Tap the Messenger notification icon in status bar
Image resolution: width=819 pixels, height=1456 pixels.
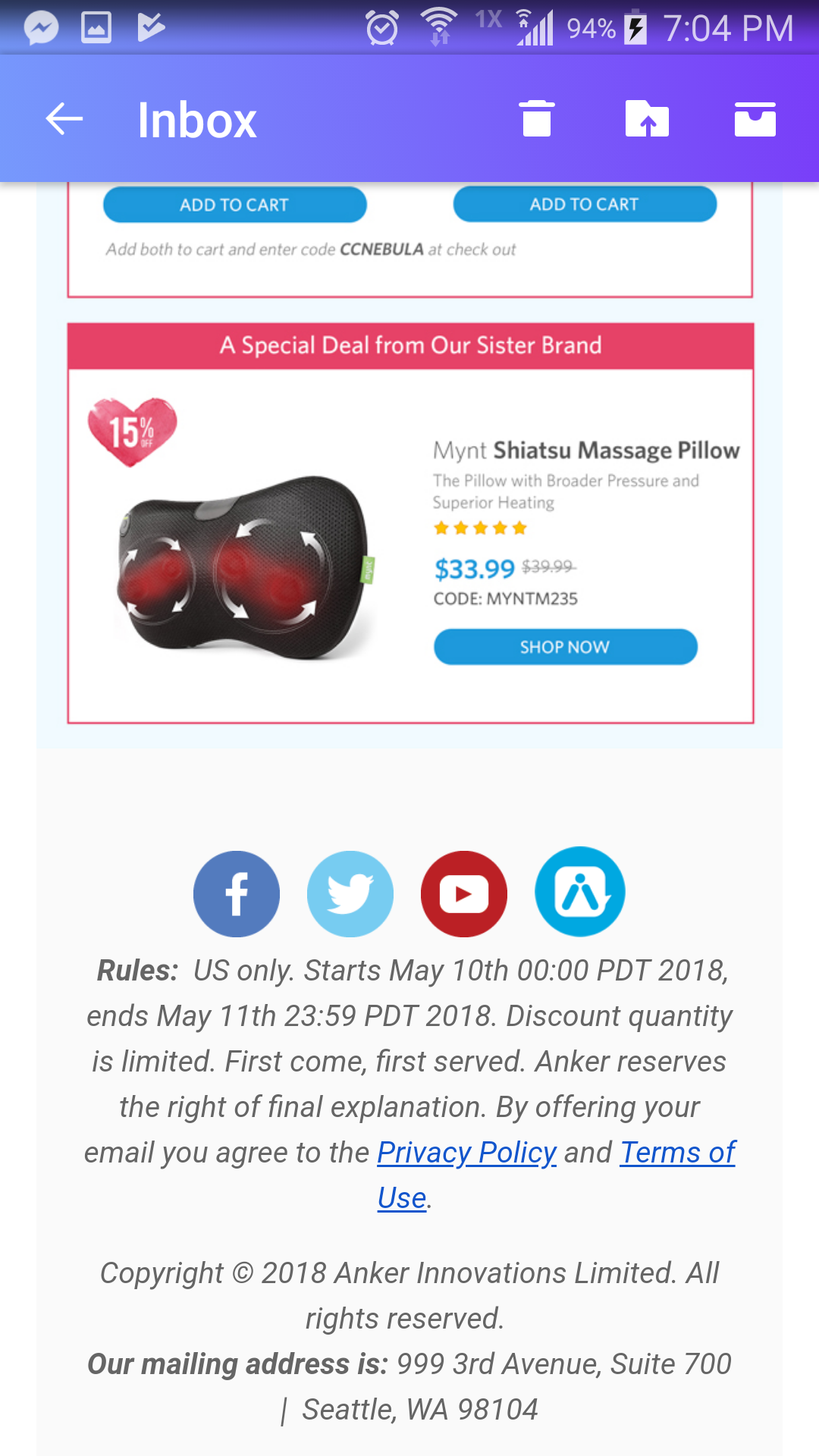coord(41,29)
